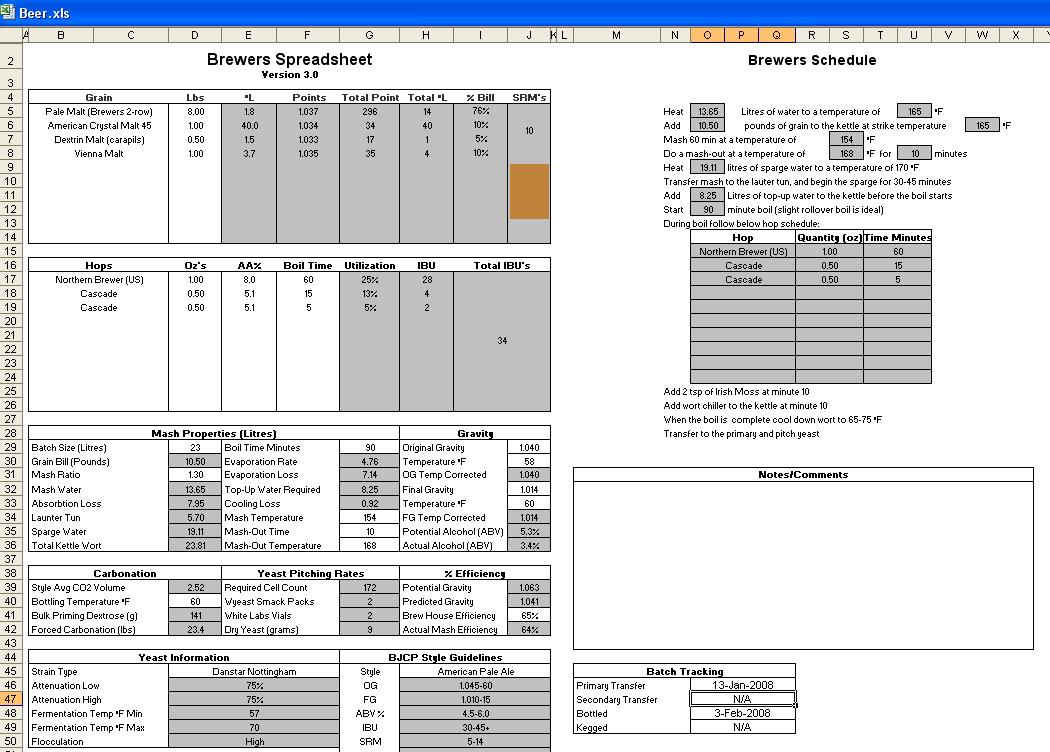This screenshot has width=1050, height=752.
Task: Click mash-out temperature 168 in schedule
Action: 846,153
